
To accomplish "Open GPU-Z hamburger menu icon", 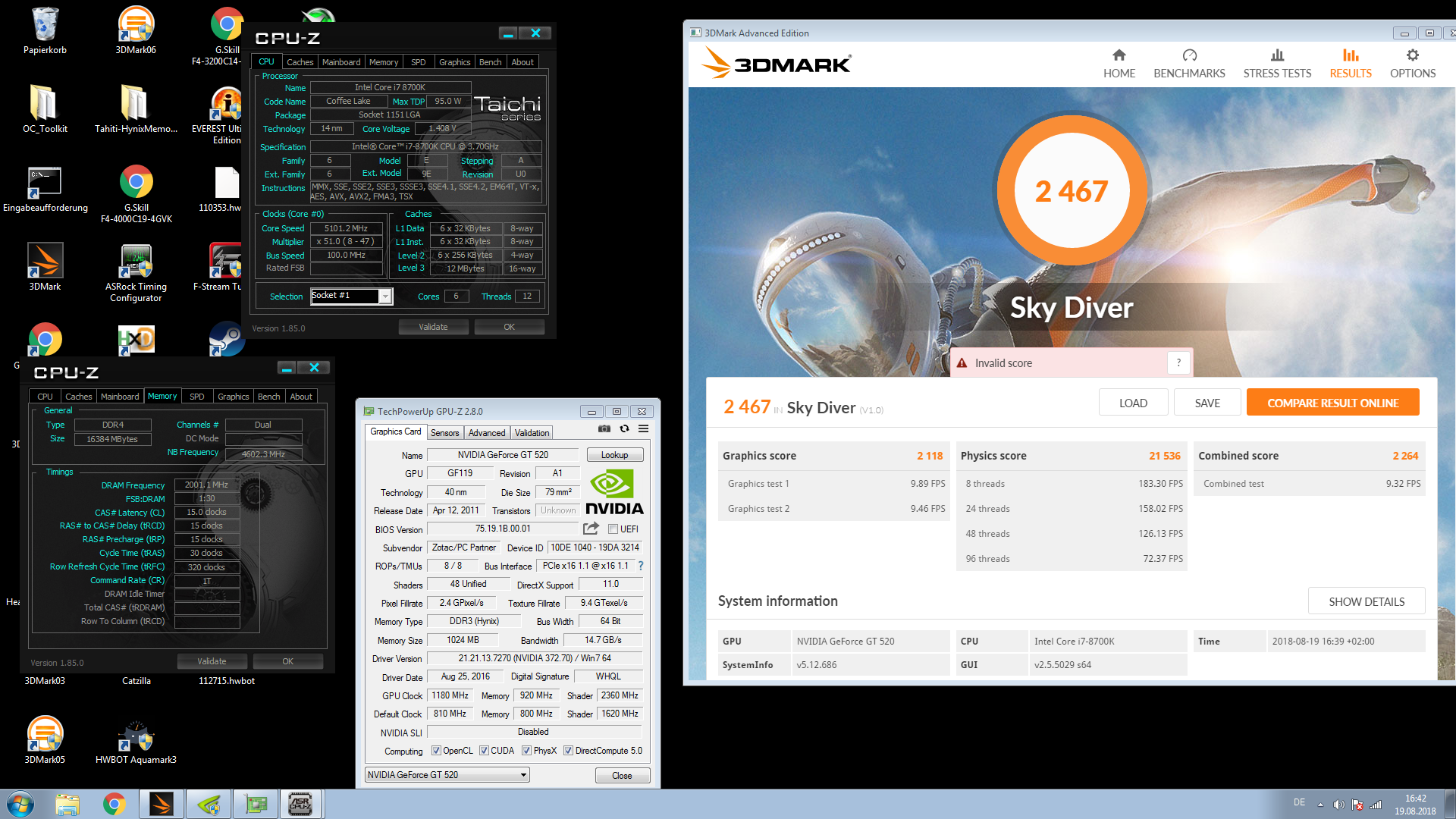I will coord(643,428).
